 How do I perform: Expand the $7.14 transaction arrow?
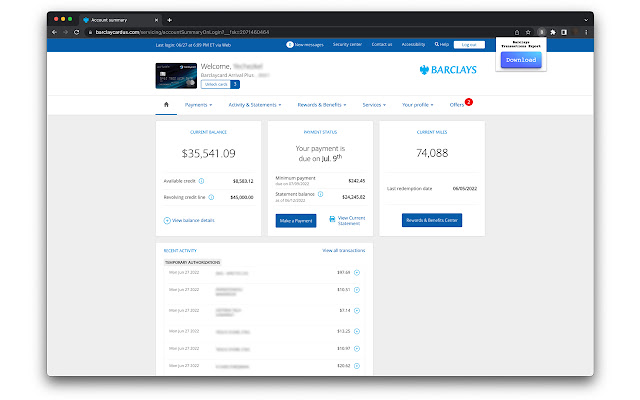pyautogui.click(x=357, y=311)
